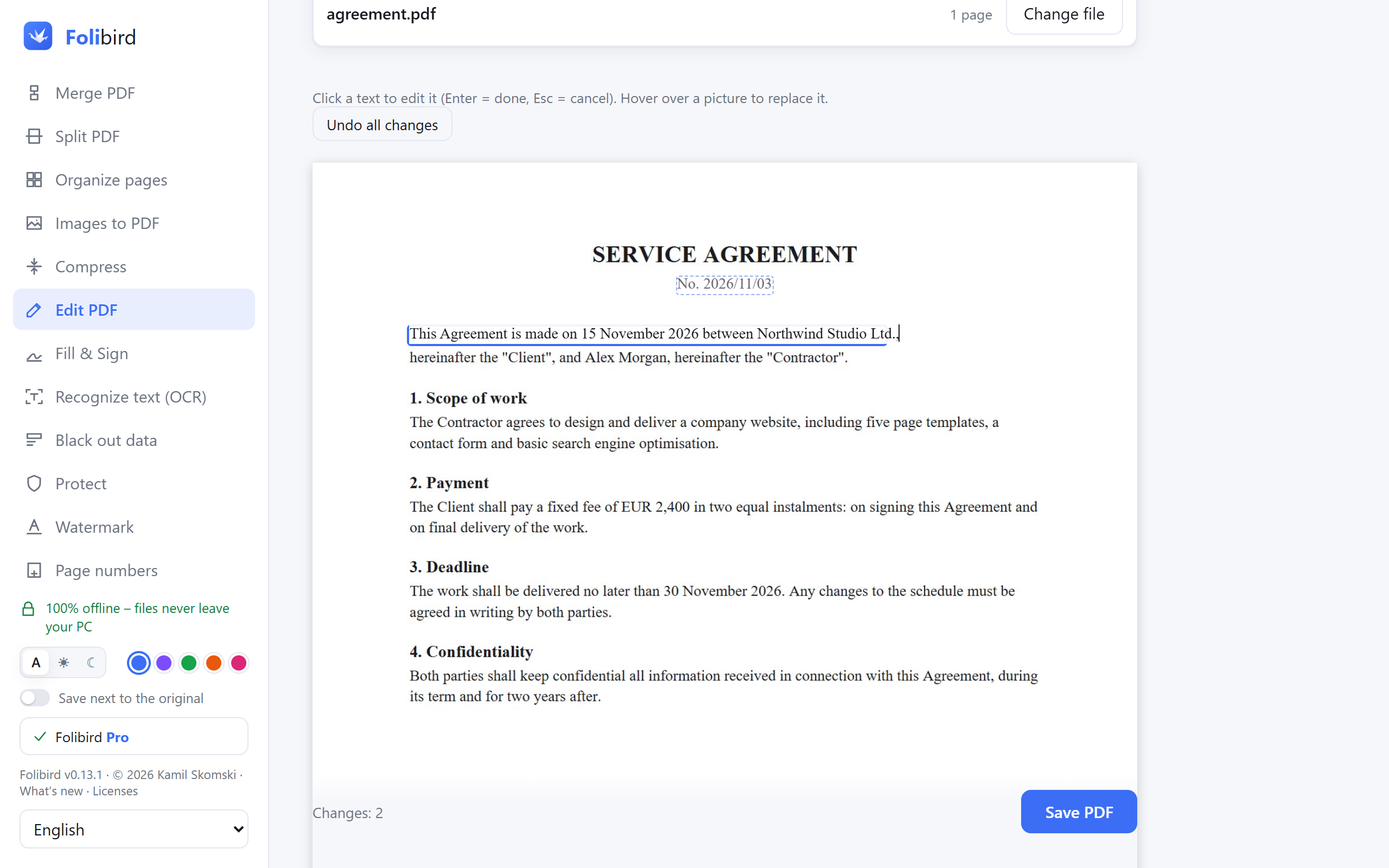Choose the purple accent color swatch
1389x868 pixels.
[163, 663]
